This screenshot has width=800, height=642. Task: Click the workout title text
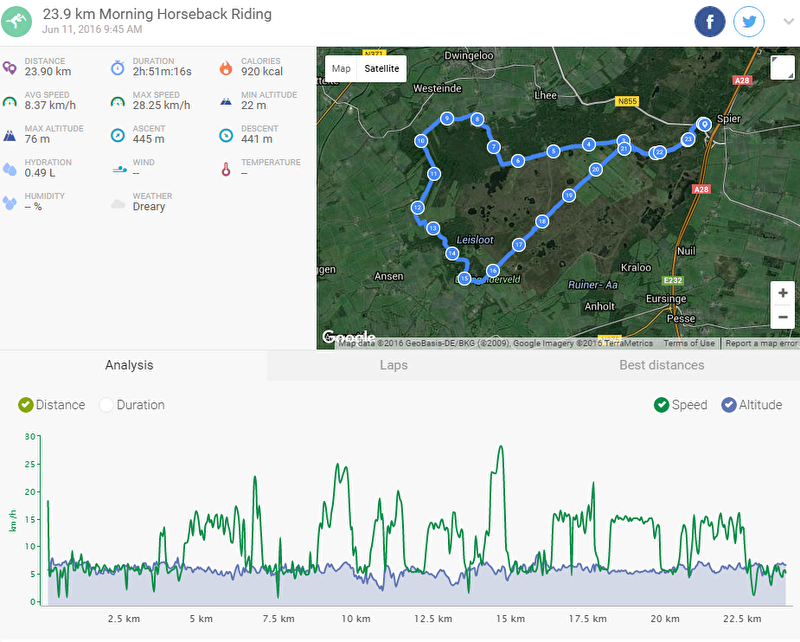pyautogui.click(x=157, y=14)
